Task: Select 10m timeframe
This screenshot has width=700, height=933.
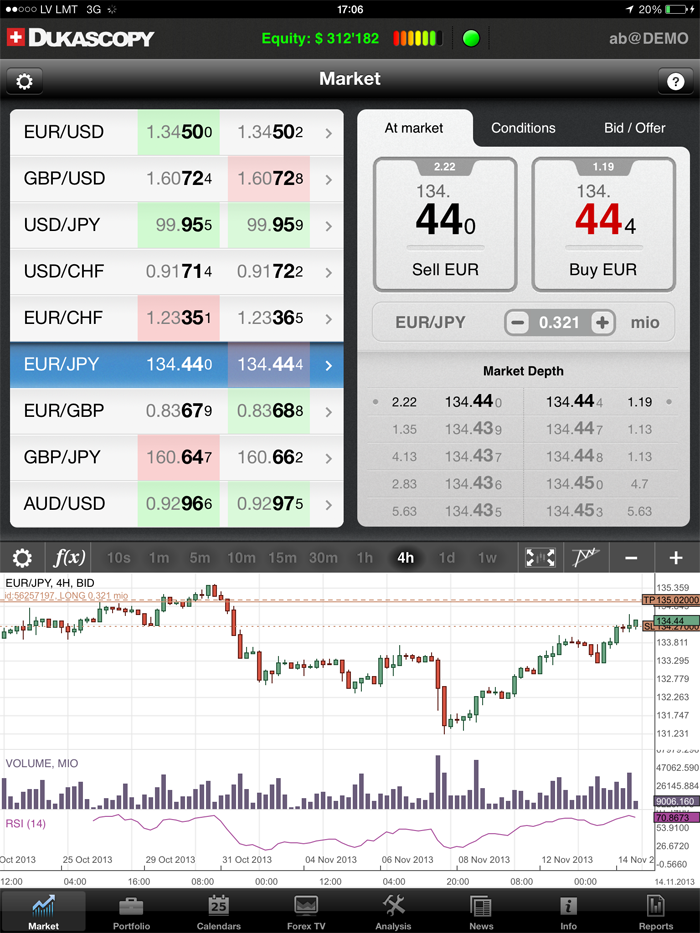Action: pos(241,558)
